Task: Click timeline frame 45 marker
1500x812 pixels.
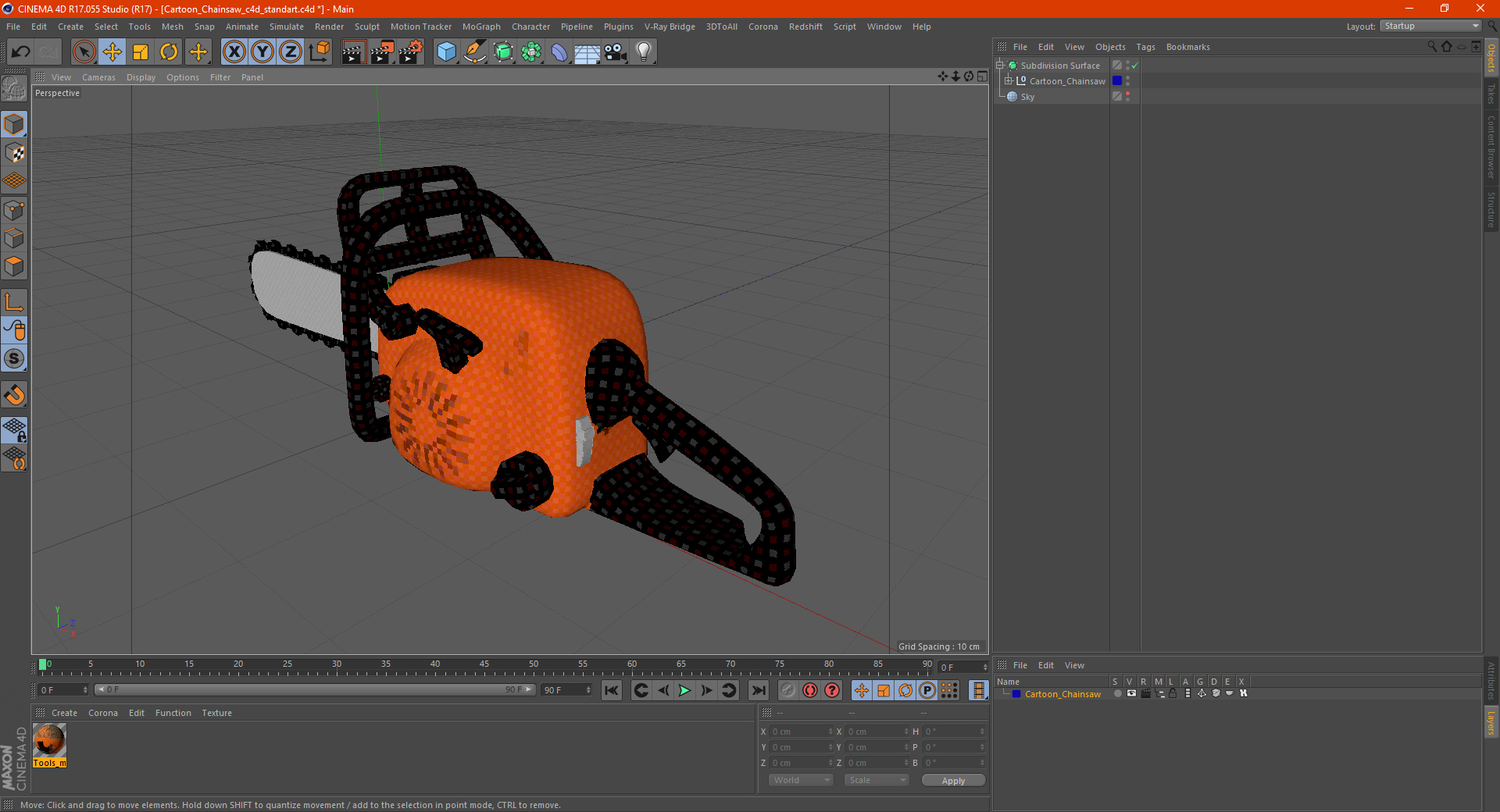Action: click(484, 664)
